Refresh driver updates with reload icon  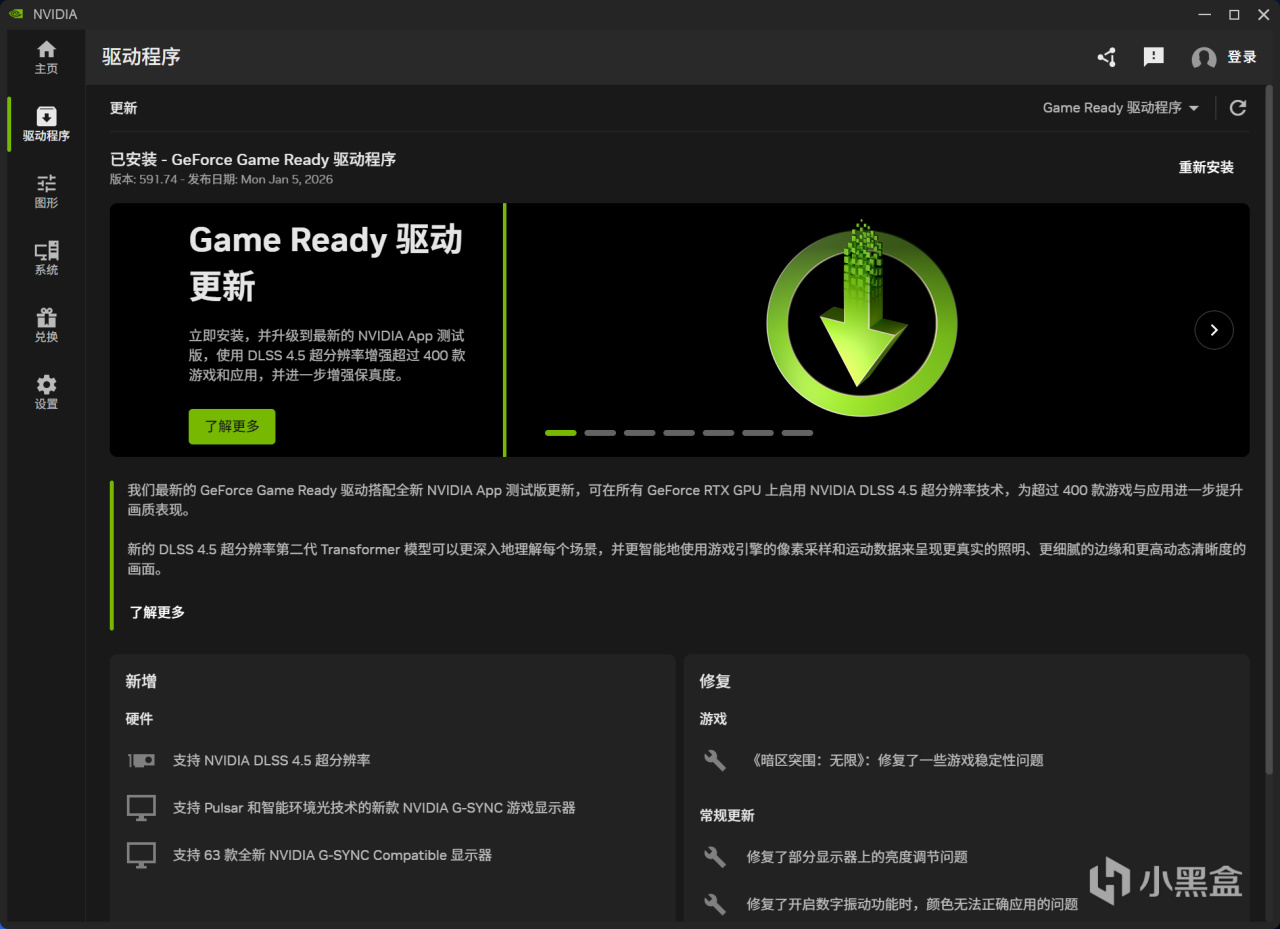pos(1238,108)
